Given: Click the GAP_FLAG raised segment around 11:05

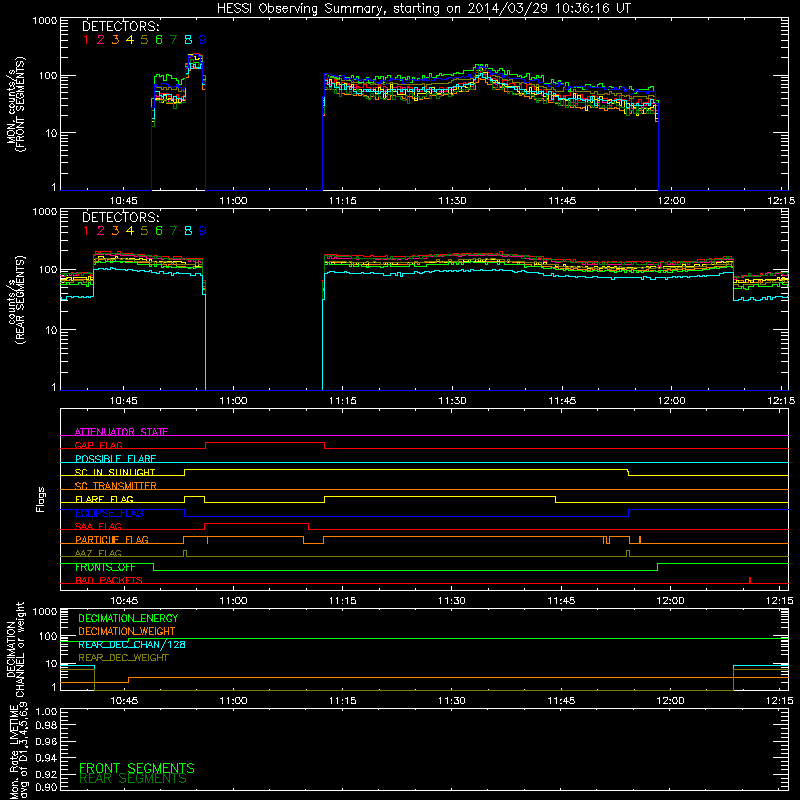Looking at the screenshot, I should [x=265, y=443].
